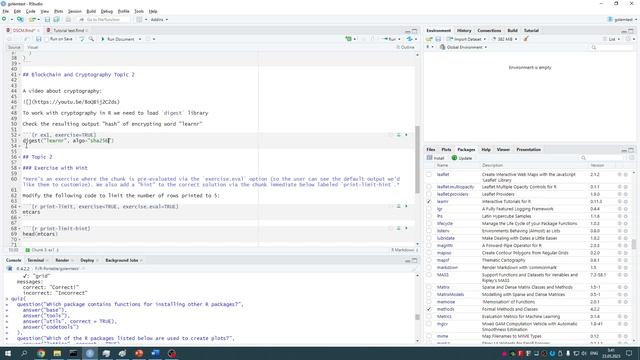The image size is (640, 360).
Task: Remove the learnr package with its X icon
Action: click(x=626, y=202)
